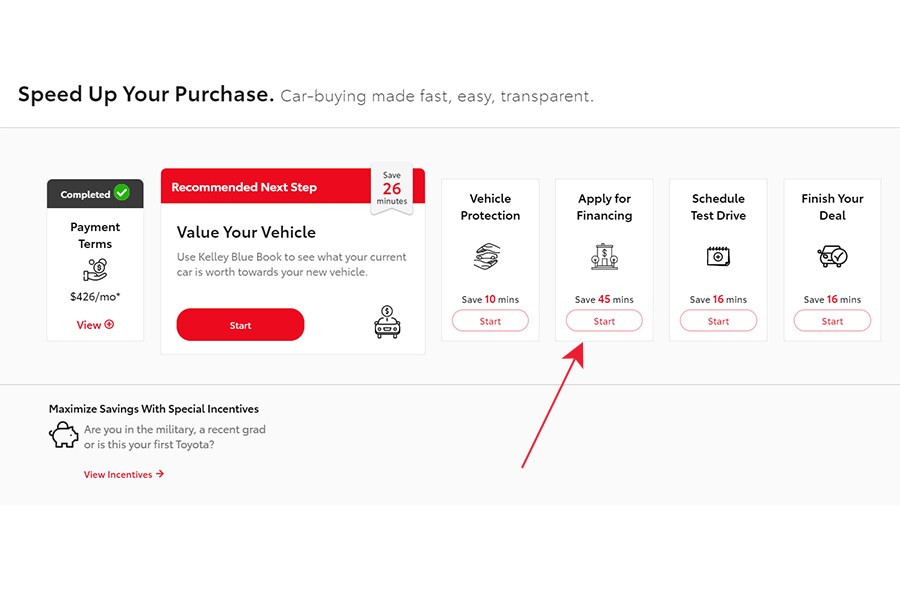This screenshot has height=600, width=900.
Task: Click the Apply for Financing bank icon
Action: coord(604,256)
